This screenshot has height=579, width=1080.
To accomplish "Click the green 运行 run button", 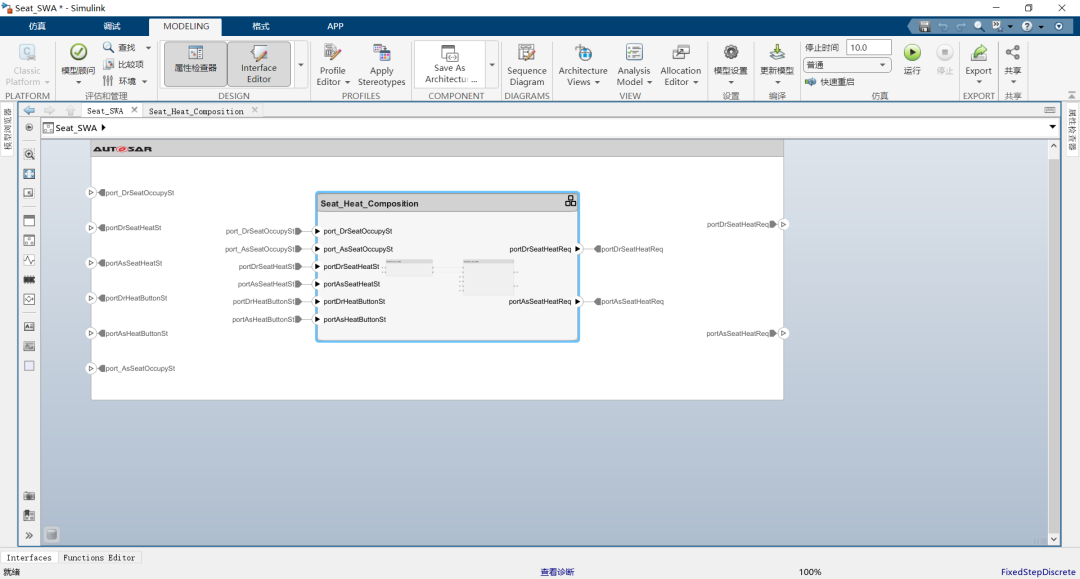I will [912, 52].
